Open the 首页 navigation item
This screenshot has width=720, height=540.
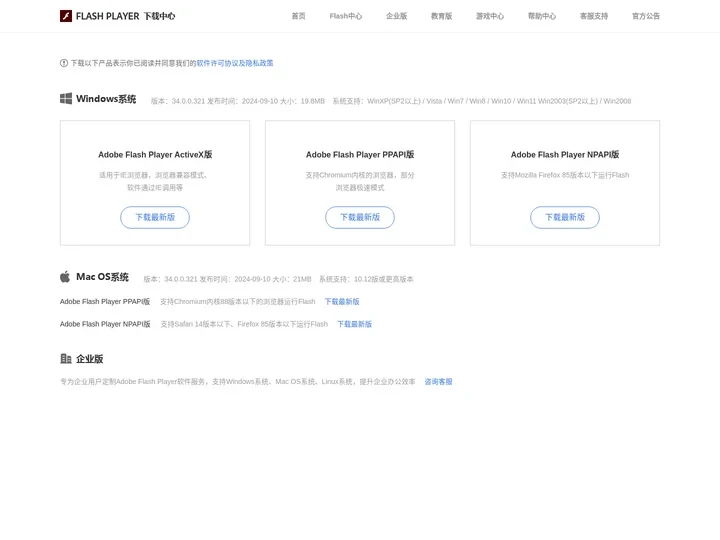click(x=298, y=16)
